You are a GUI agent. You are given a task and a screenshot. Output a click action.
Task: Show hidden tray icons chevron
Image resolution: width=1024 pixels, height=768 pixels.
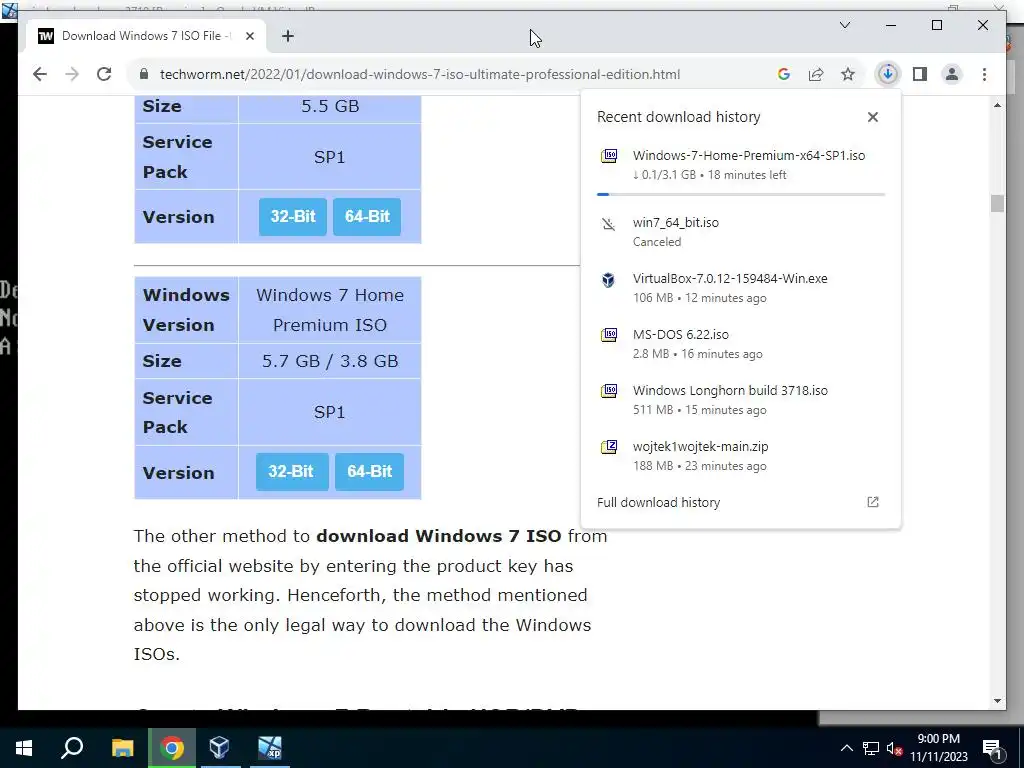coord(846,748)
